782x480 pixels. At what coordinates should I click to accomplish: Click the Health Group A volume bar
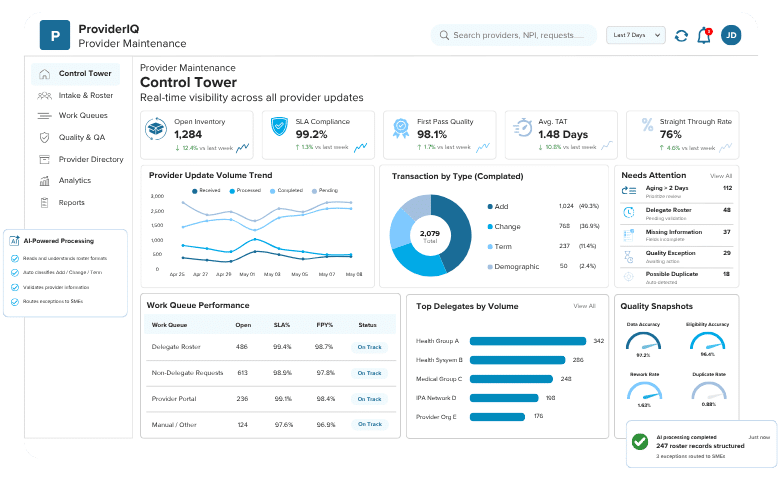click(528, 341)
